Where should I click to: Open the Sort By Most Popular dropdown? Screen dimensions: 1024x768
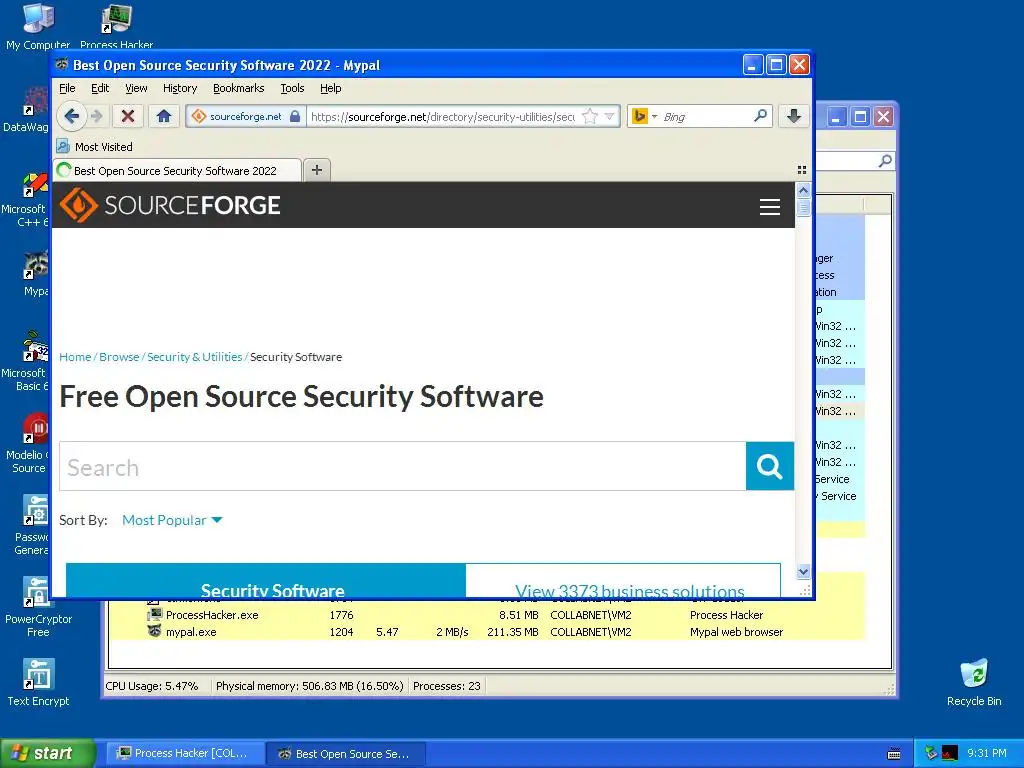(x=172, y=520)
